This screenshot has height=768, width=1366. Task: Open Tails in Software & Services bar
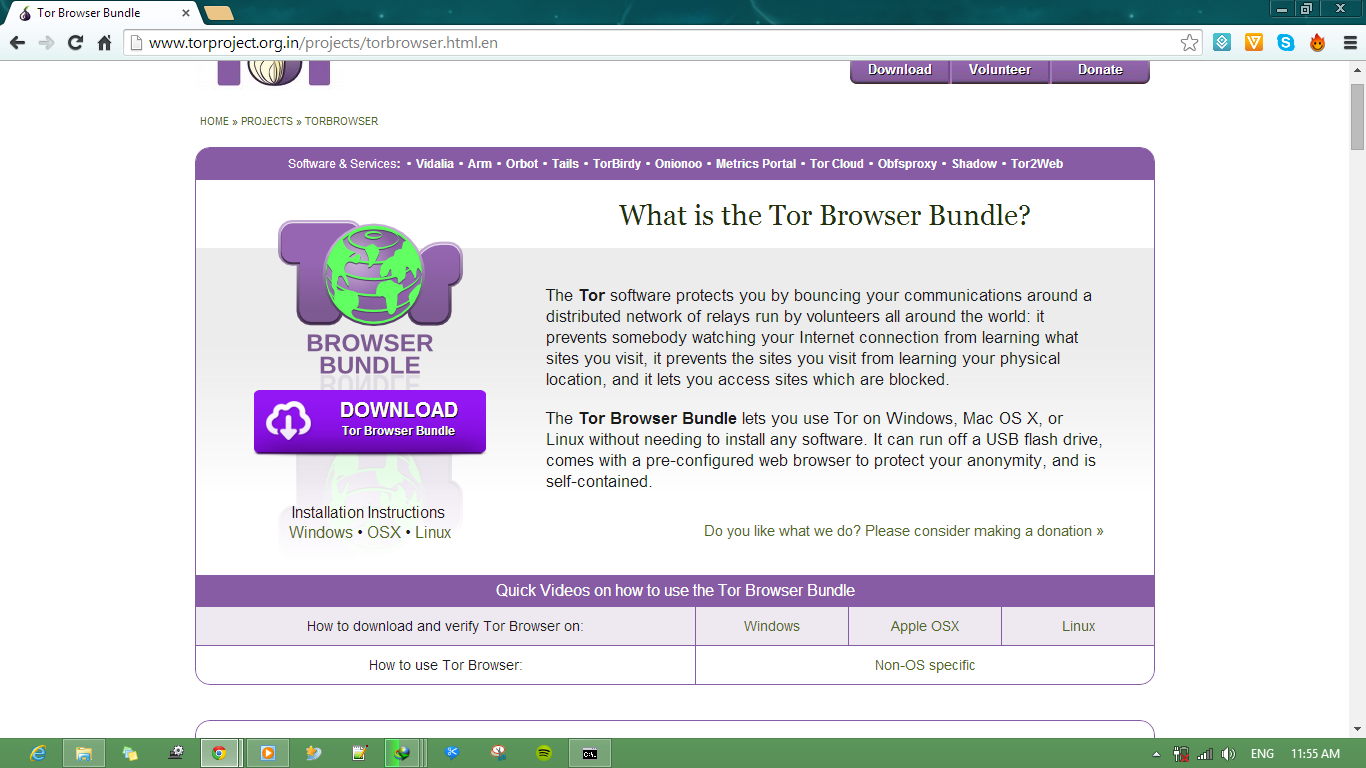pos(565,164)
